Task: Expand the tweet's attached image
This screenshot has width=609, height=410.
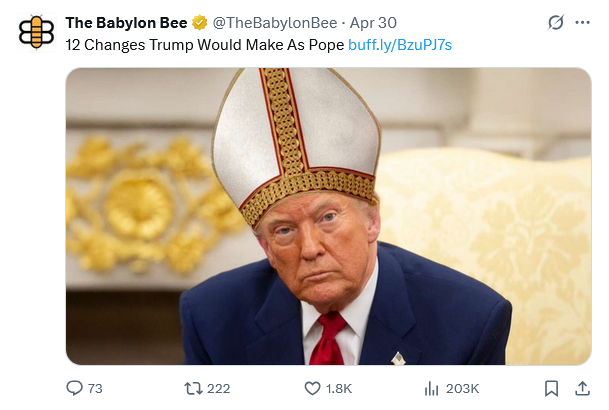Action: click(328, 216)
